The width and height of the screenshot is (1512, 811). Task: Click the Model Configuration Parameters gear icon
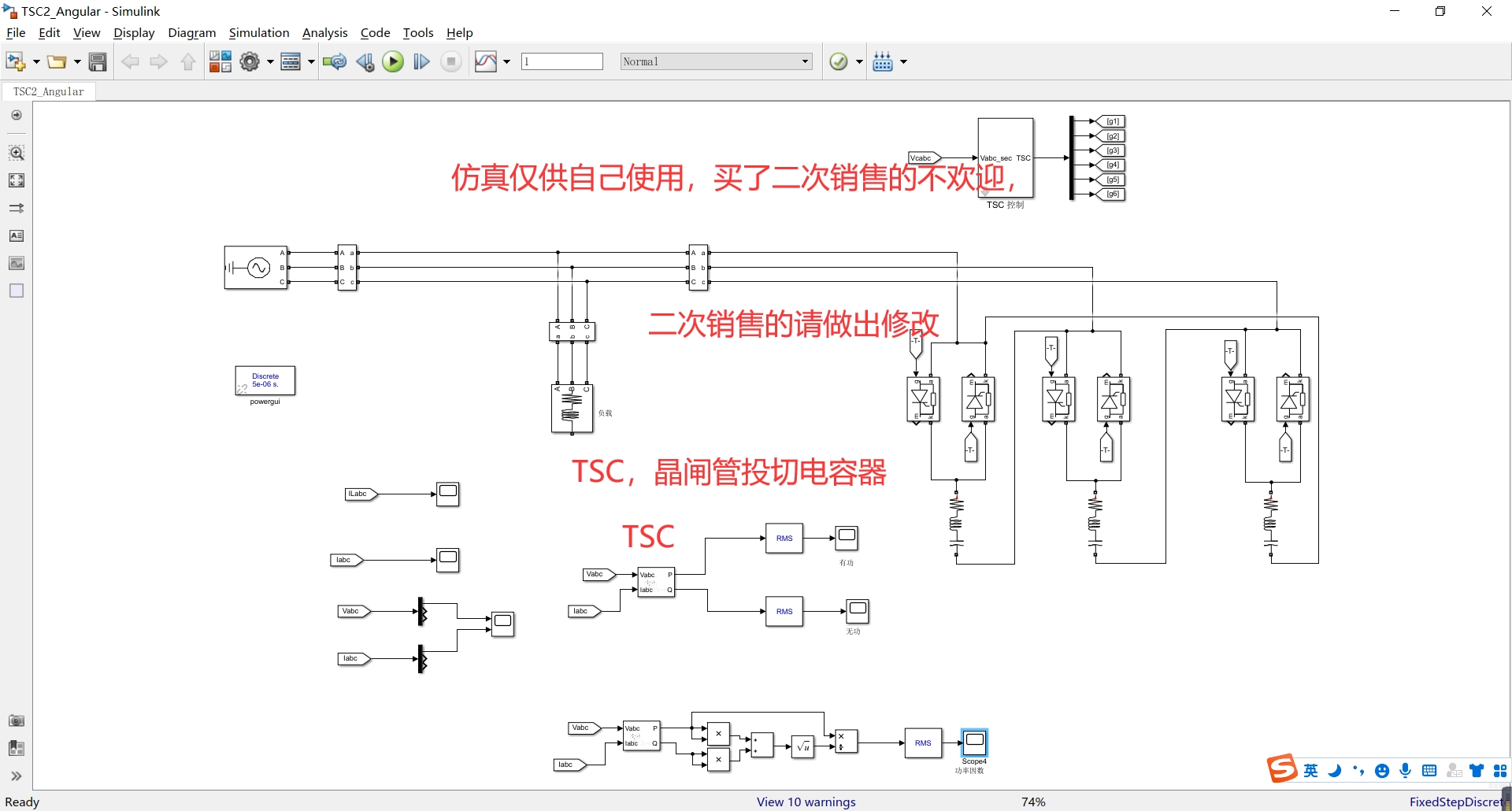pos(250,61)
